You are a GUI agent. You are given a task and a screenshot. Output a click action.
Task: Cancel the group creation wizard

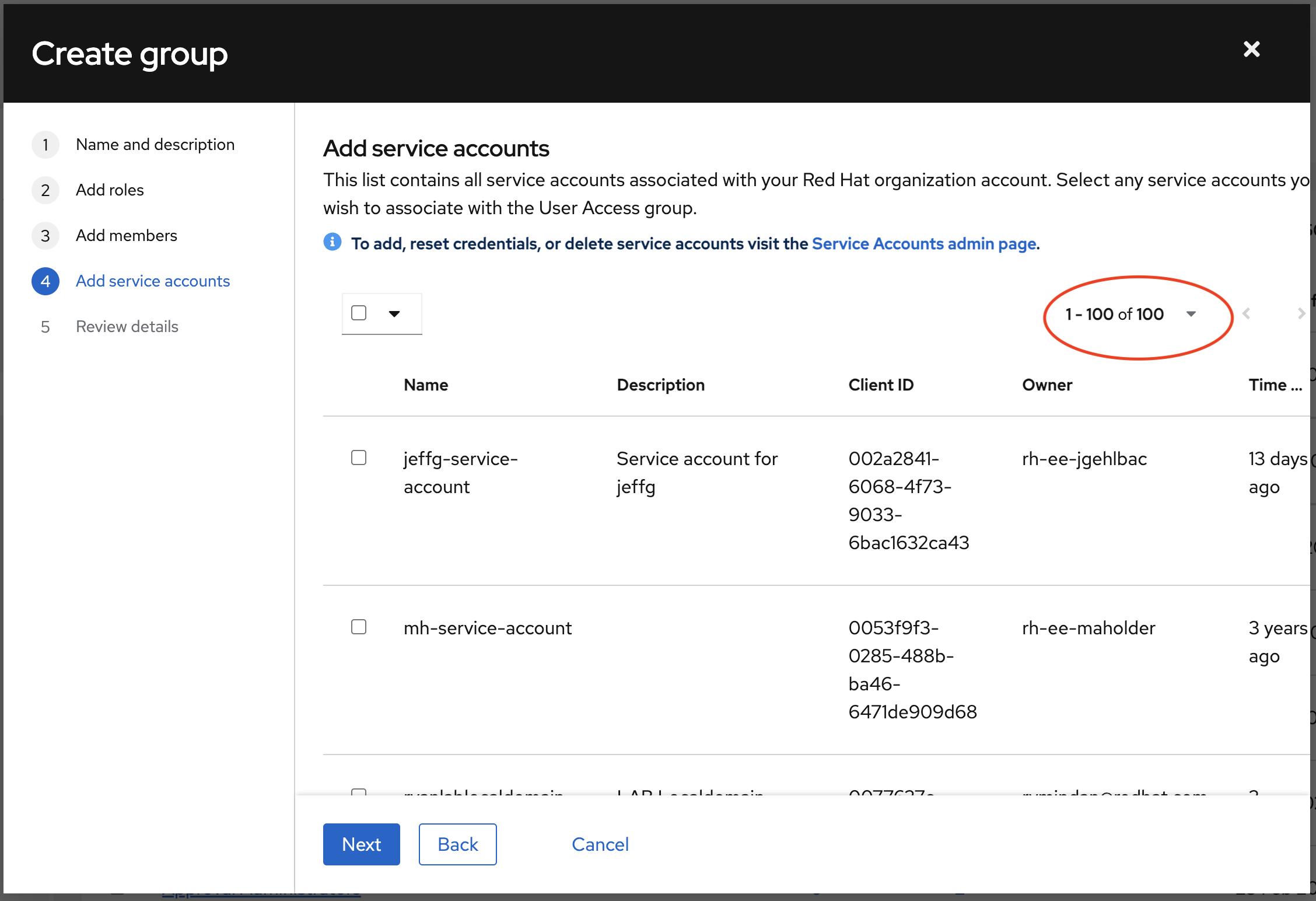(600, 844)
